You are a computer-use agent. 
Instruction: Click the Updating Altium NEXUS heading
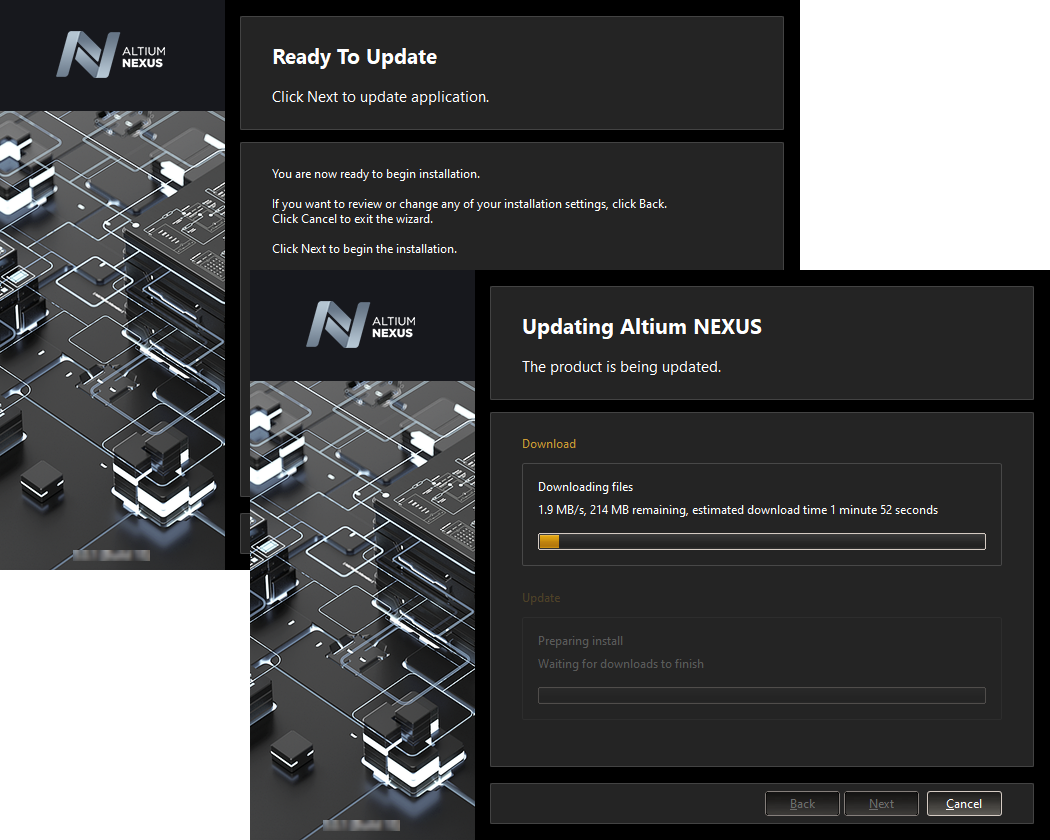pos(641,327)
